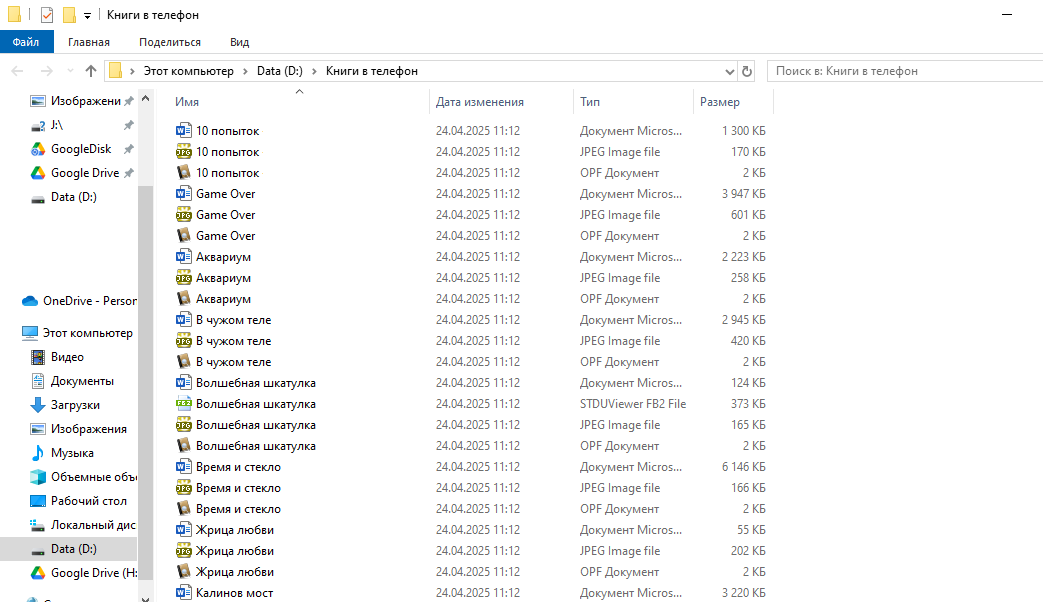The width and height of the screenshot is (1043, 602).
Task: Open recent locations dropdown arrow
Action: click(70, 71)
